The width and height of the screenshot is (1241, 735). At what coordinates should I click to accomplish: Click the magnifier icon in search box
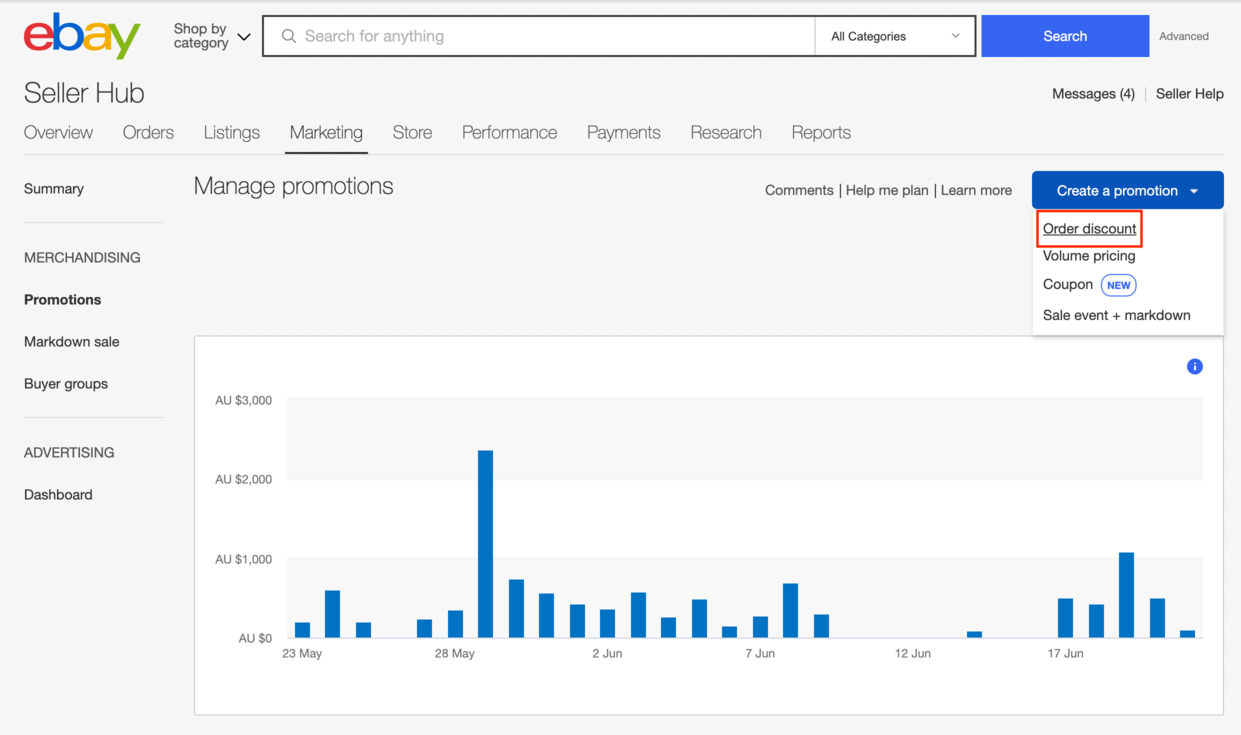(x=288, y=36)
